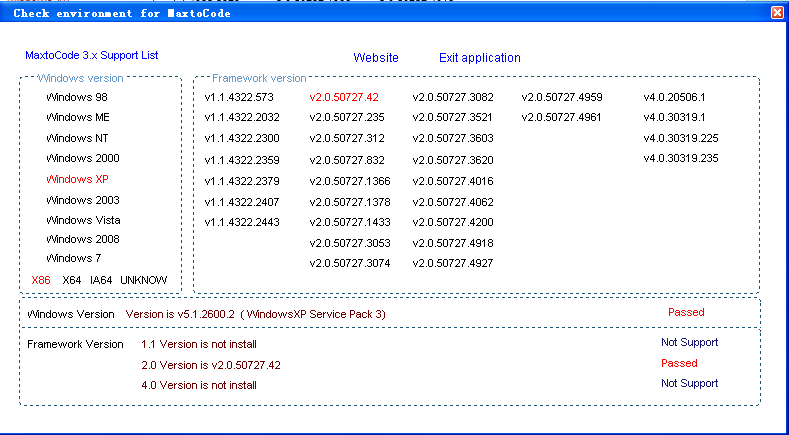Screen dimensions: 790x435
Task: Select framework v2.0.50727.4959
Action: [x=562, y=97]
